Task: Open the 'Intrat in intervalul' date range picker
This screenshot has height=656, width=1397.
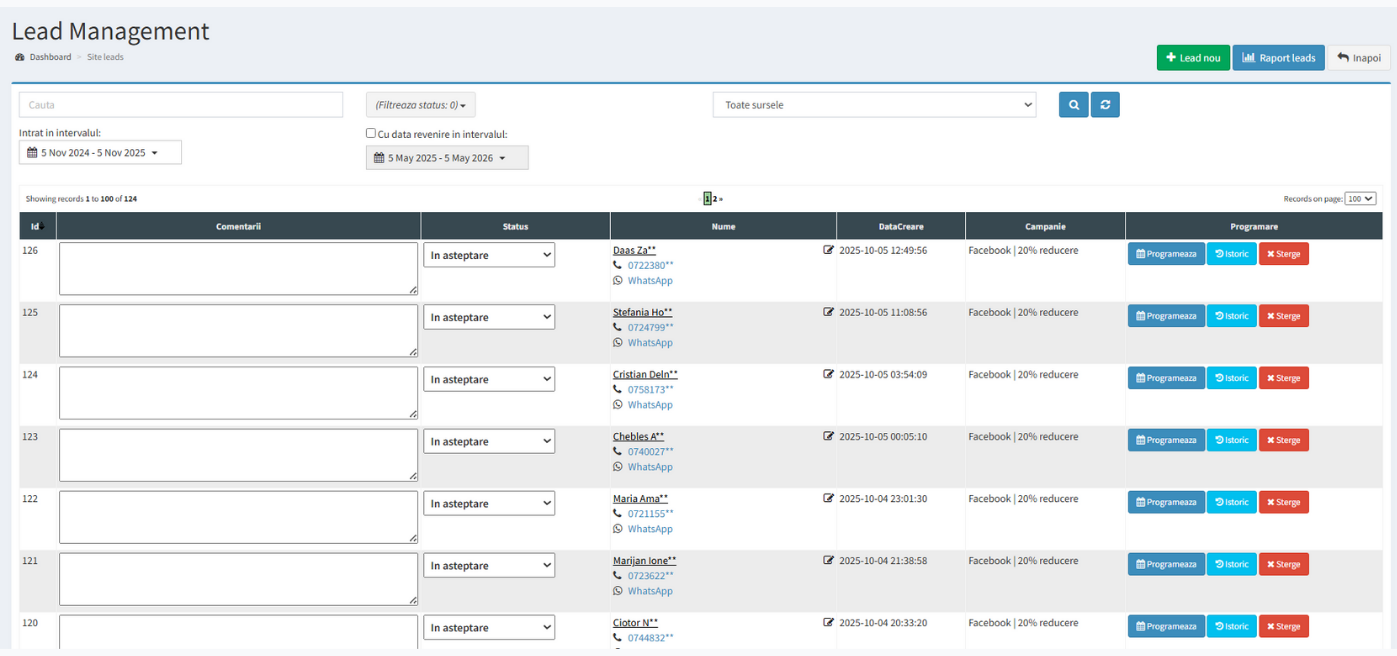Action: [100, 153]
